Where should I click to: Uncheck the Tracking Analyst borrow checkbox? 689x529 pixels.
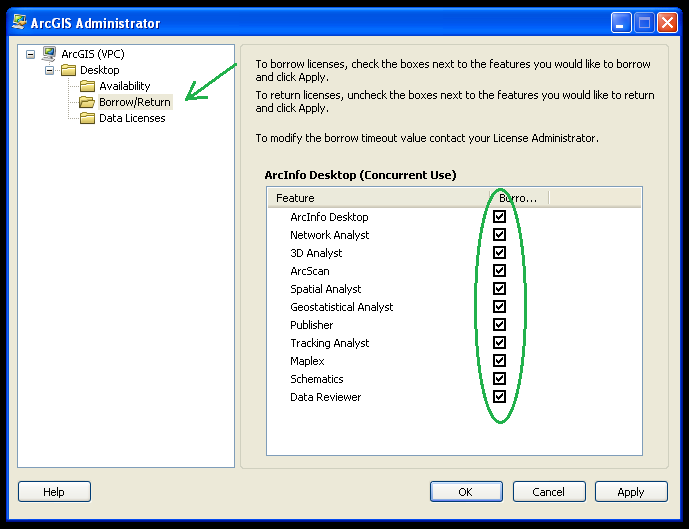(x=499, y=343)
